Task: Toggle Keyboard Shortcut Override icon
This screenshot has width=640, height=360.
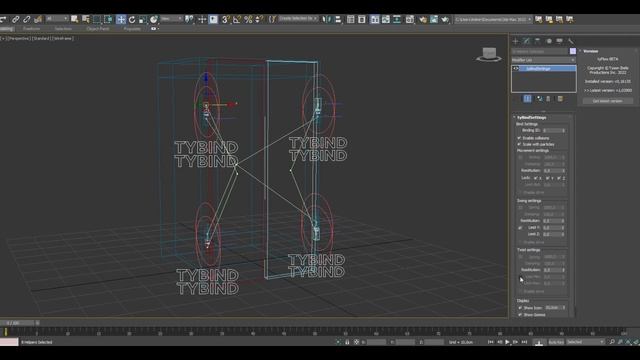Action: coord(213,19)
